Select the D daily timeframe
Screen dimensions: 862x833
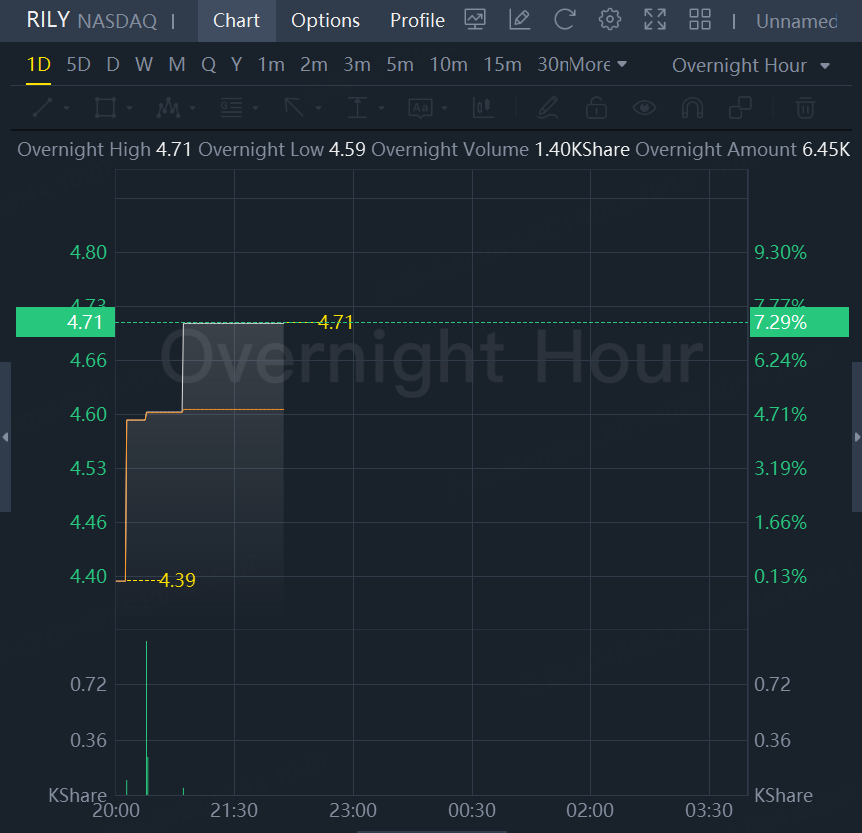pyautogui.click(x=113, y=65)
